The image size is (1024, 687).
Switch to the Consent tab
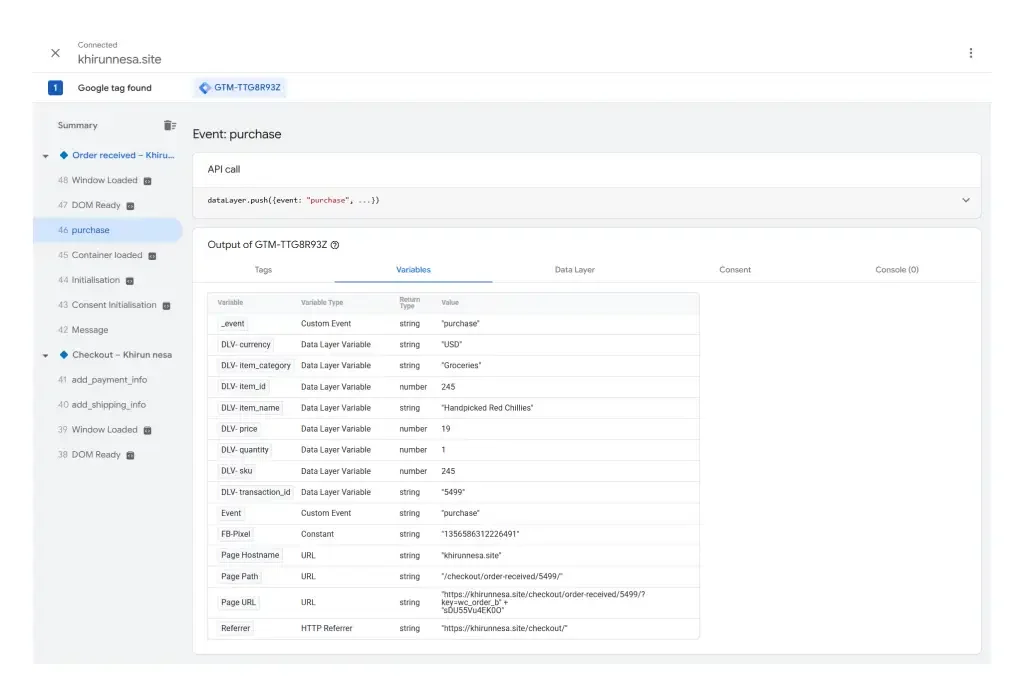735,270
